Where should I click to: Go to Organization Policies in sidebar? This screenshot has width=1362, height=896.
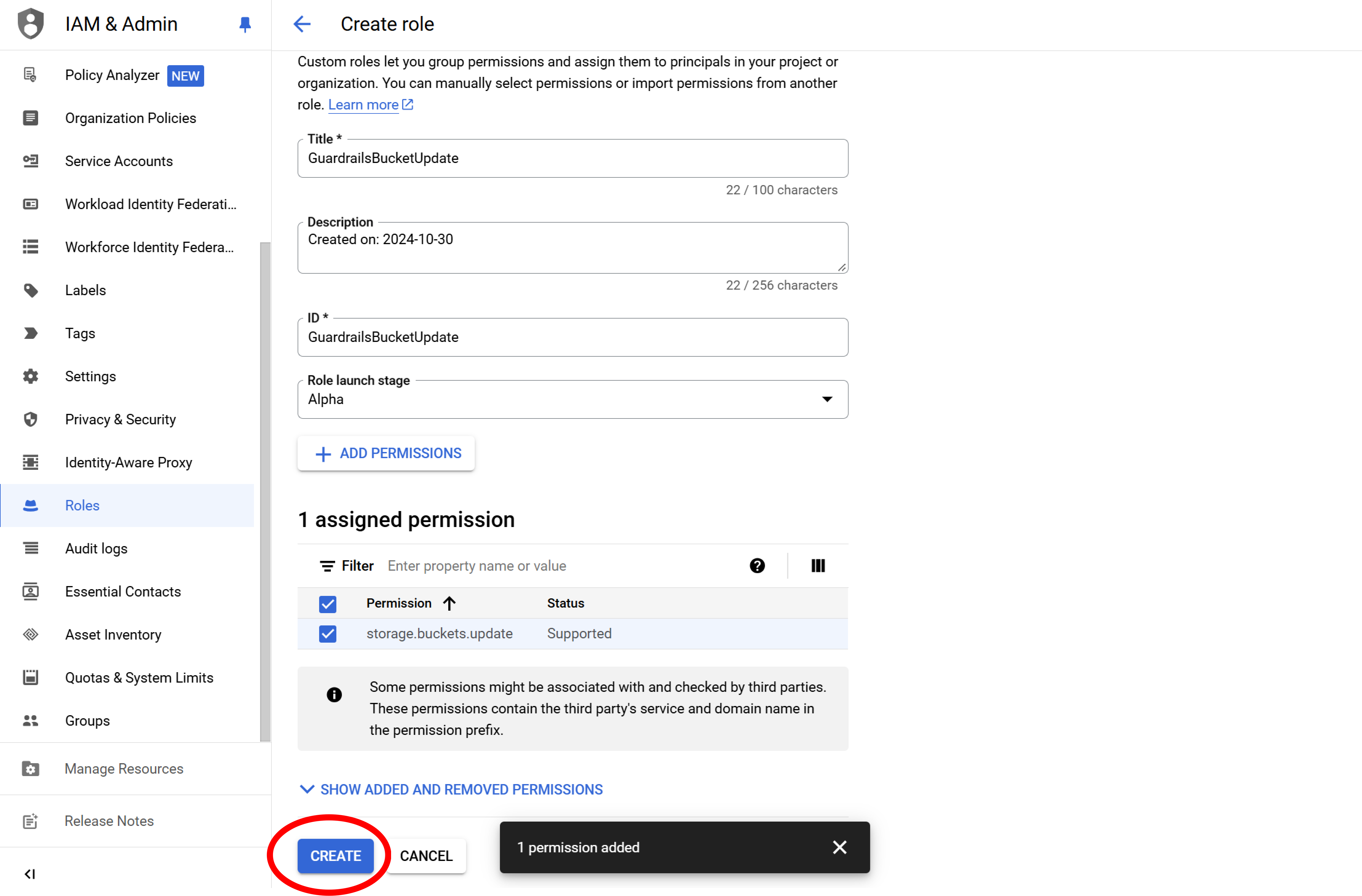tap(130, 118)
